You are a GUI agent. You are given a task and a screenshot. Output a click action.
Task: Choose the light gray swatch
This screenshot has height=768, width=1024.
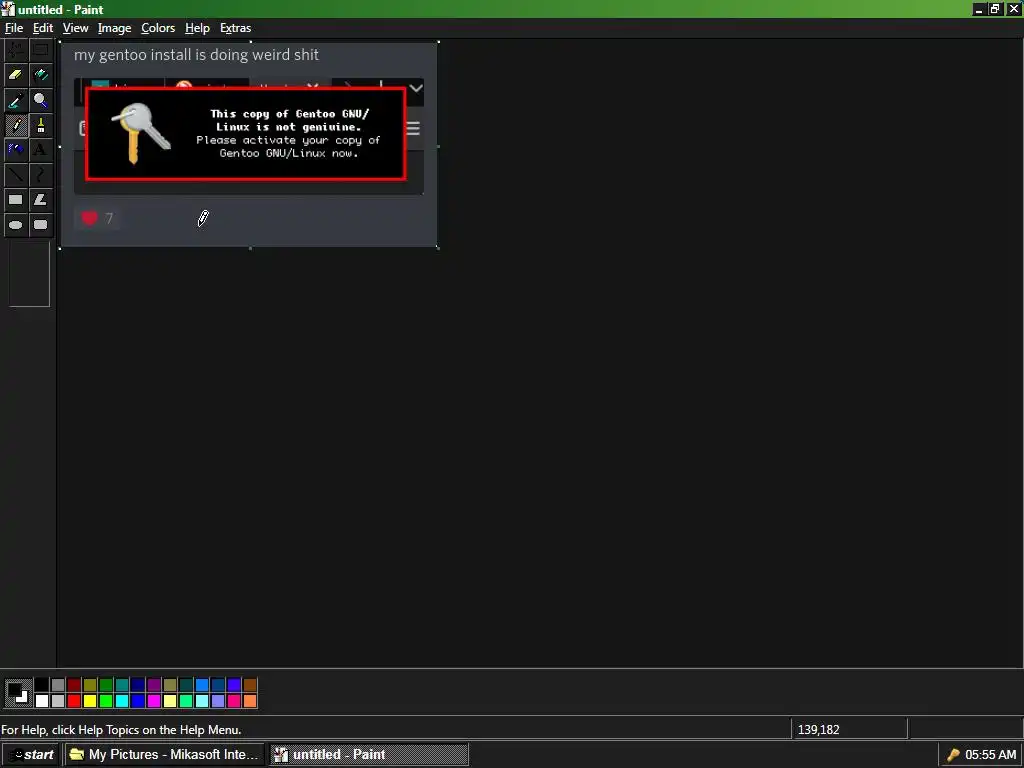coord(57,701)
